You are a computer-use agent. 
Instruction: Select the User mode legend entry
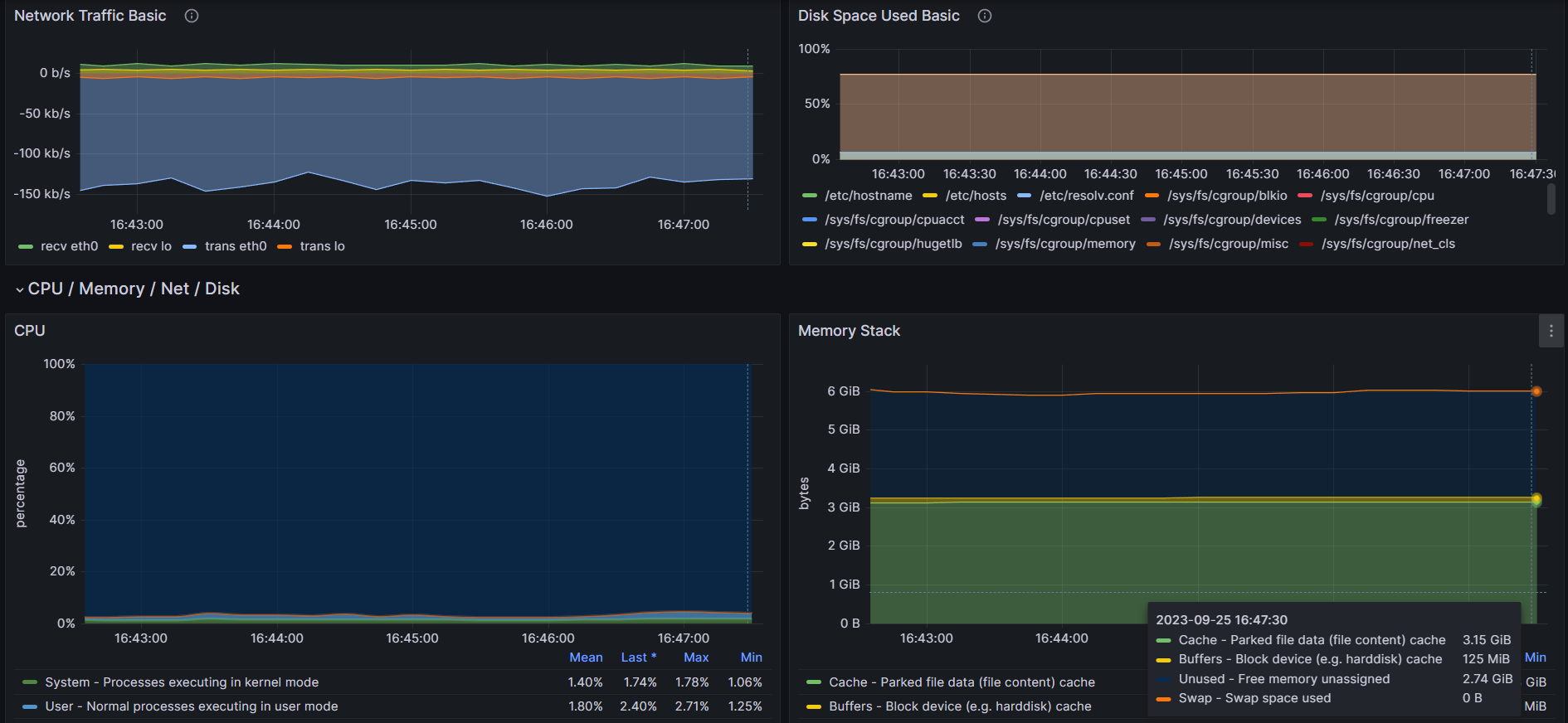coord(192,706)
